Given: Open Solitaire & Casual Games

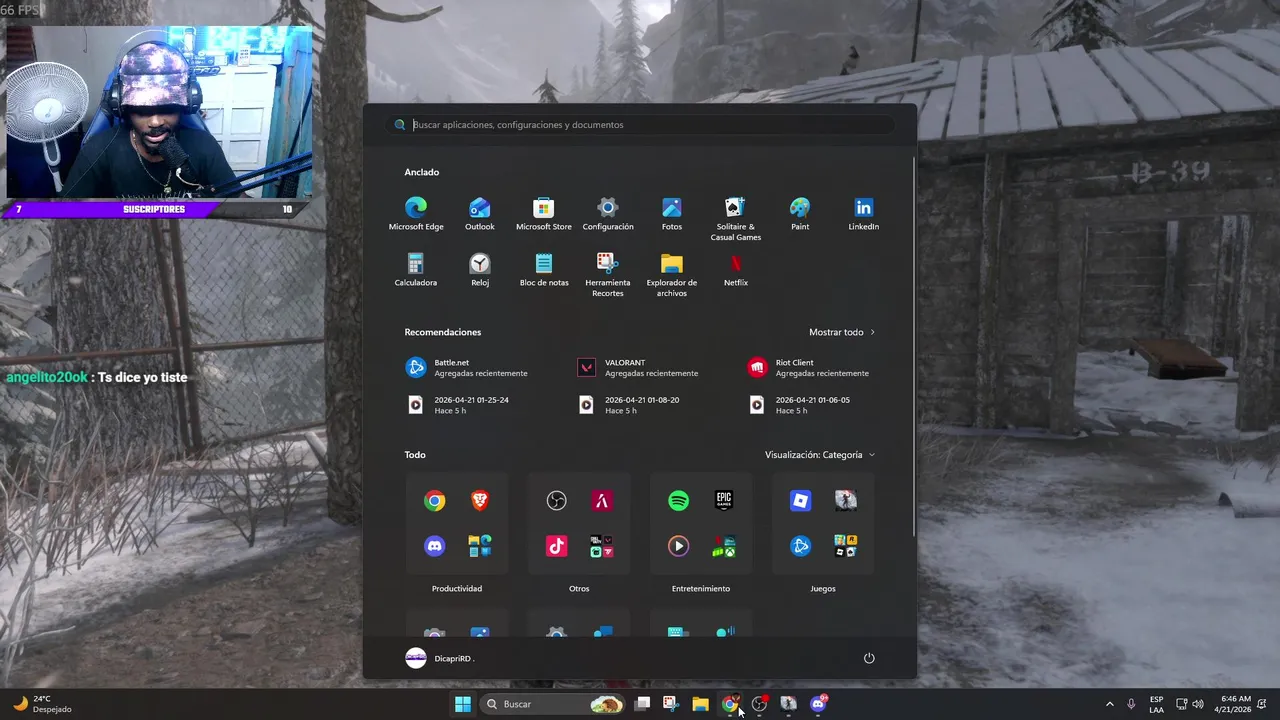Looking at the screenshot, I should click(736, 219).
